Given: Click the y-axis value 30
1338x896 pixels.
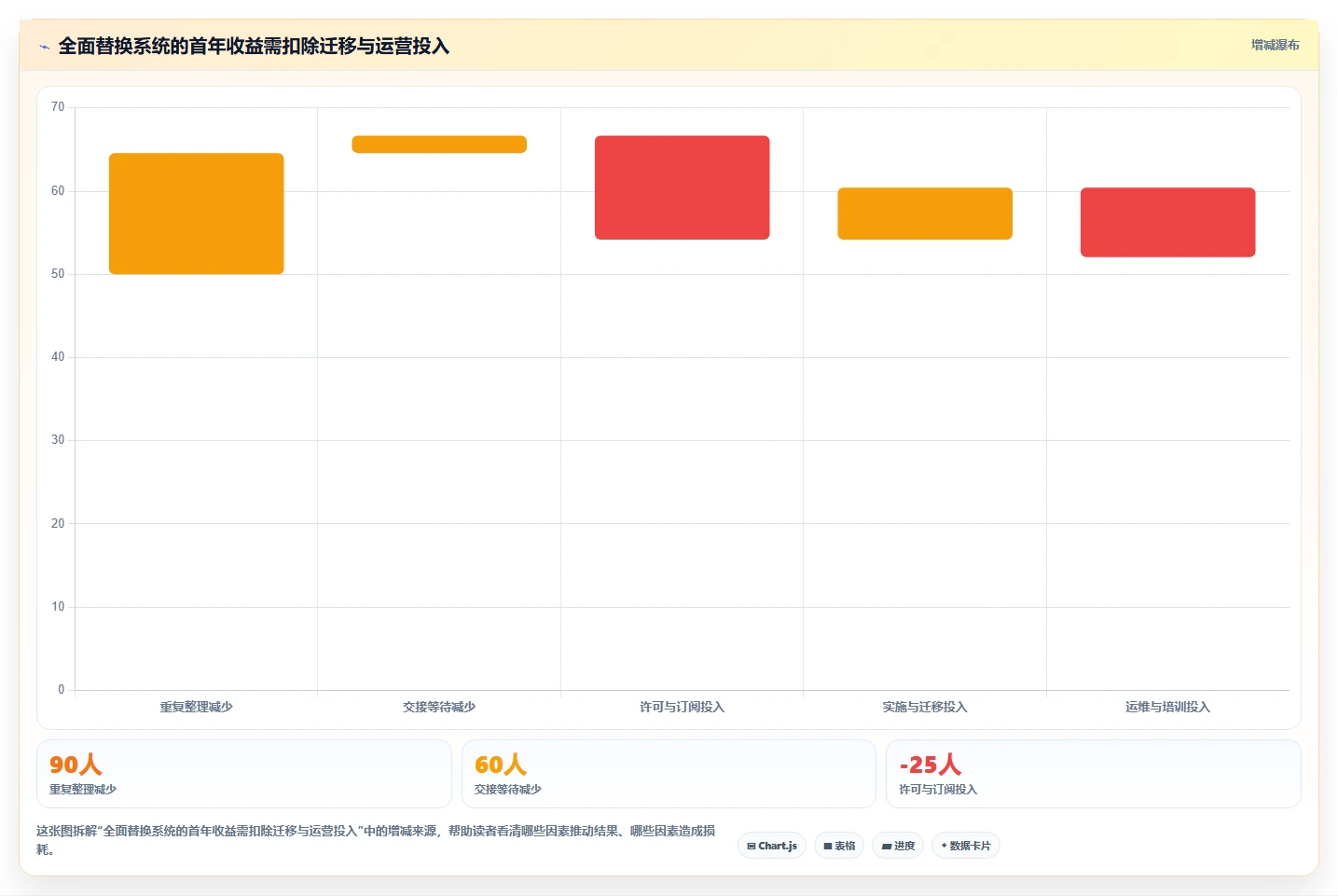Looking at the screenshot, I should (x=58, y=440).
